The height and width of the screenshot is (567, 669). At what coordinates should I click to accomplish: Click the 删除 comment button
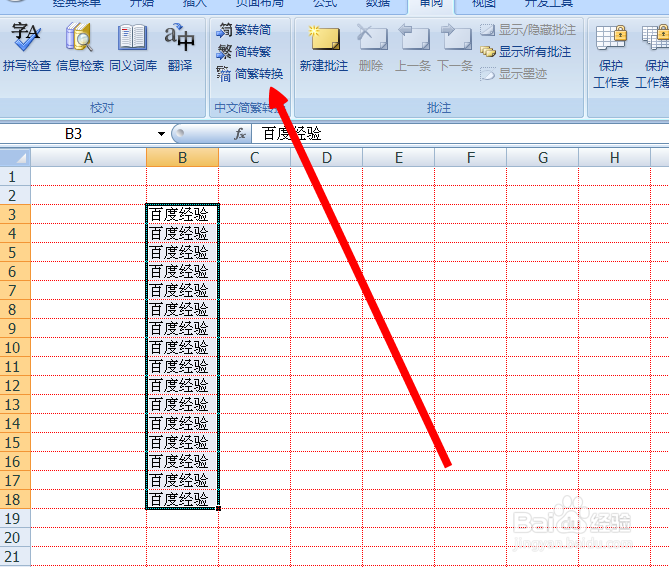[x=371, y=47]
